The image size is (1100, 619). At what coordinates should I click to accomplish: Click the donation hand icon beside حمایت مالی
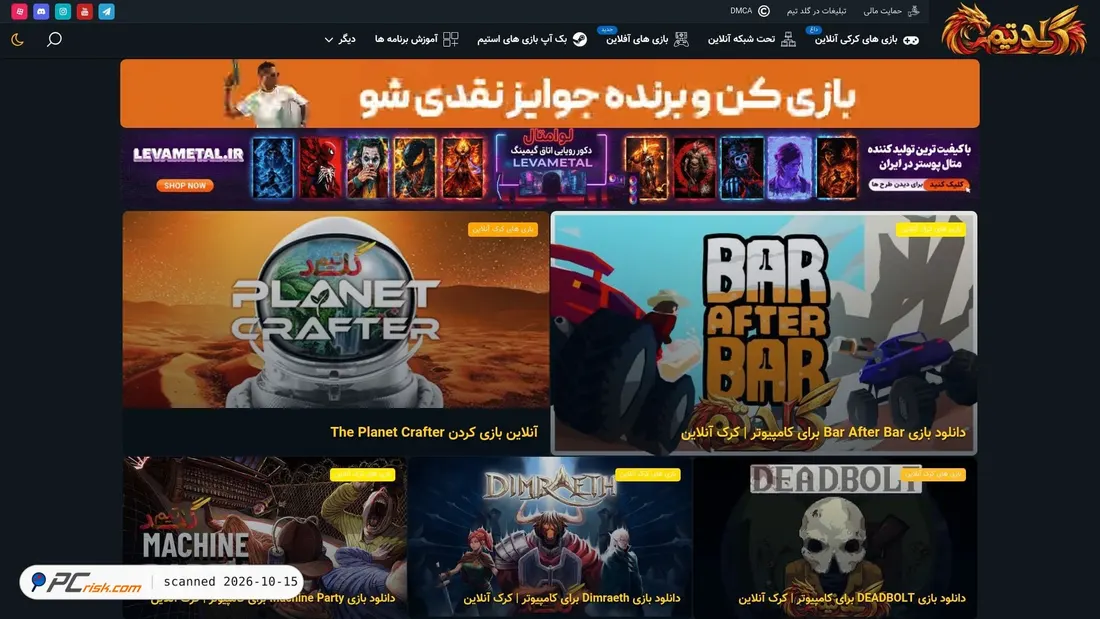click(913, 11)
